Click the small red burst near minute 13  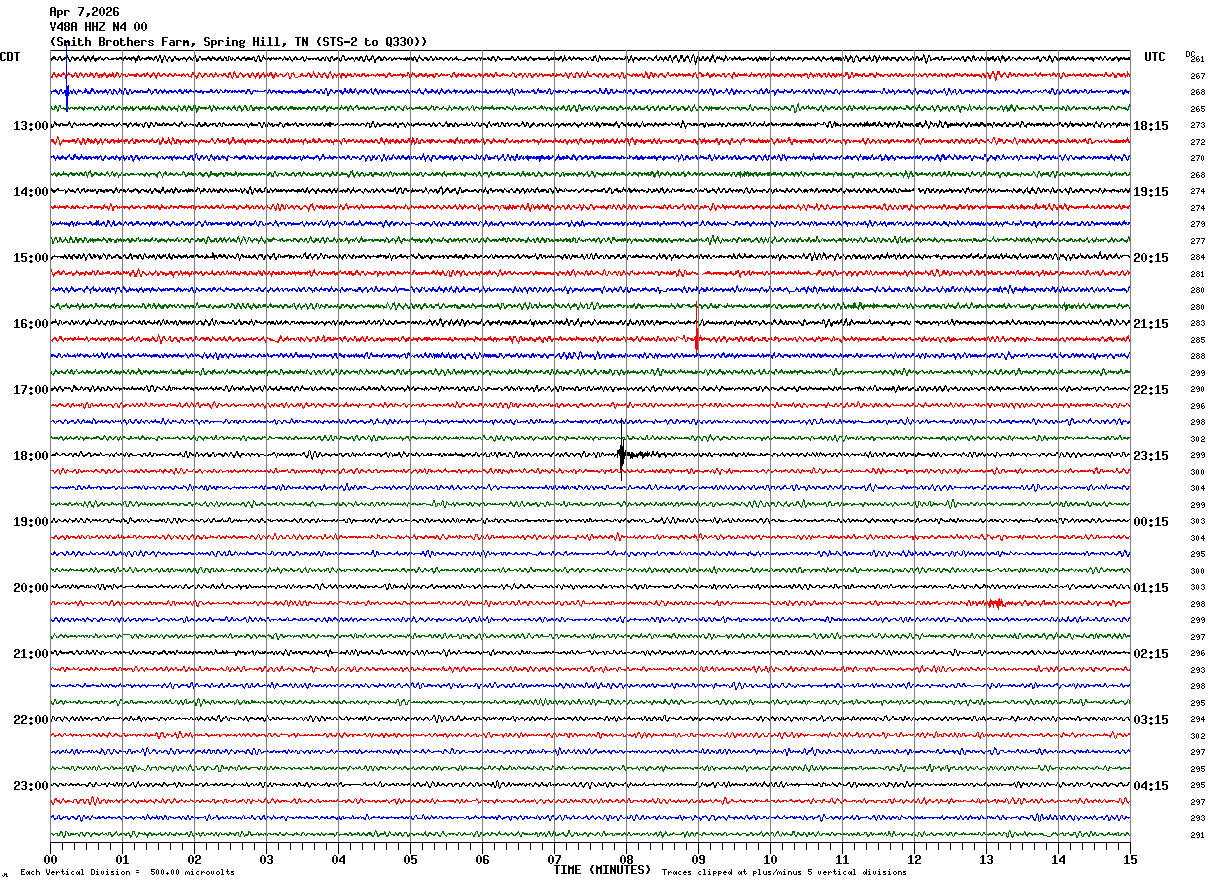pos(996,603)
